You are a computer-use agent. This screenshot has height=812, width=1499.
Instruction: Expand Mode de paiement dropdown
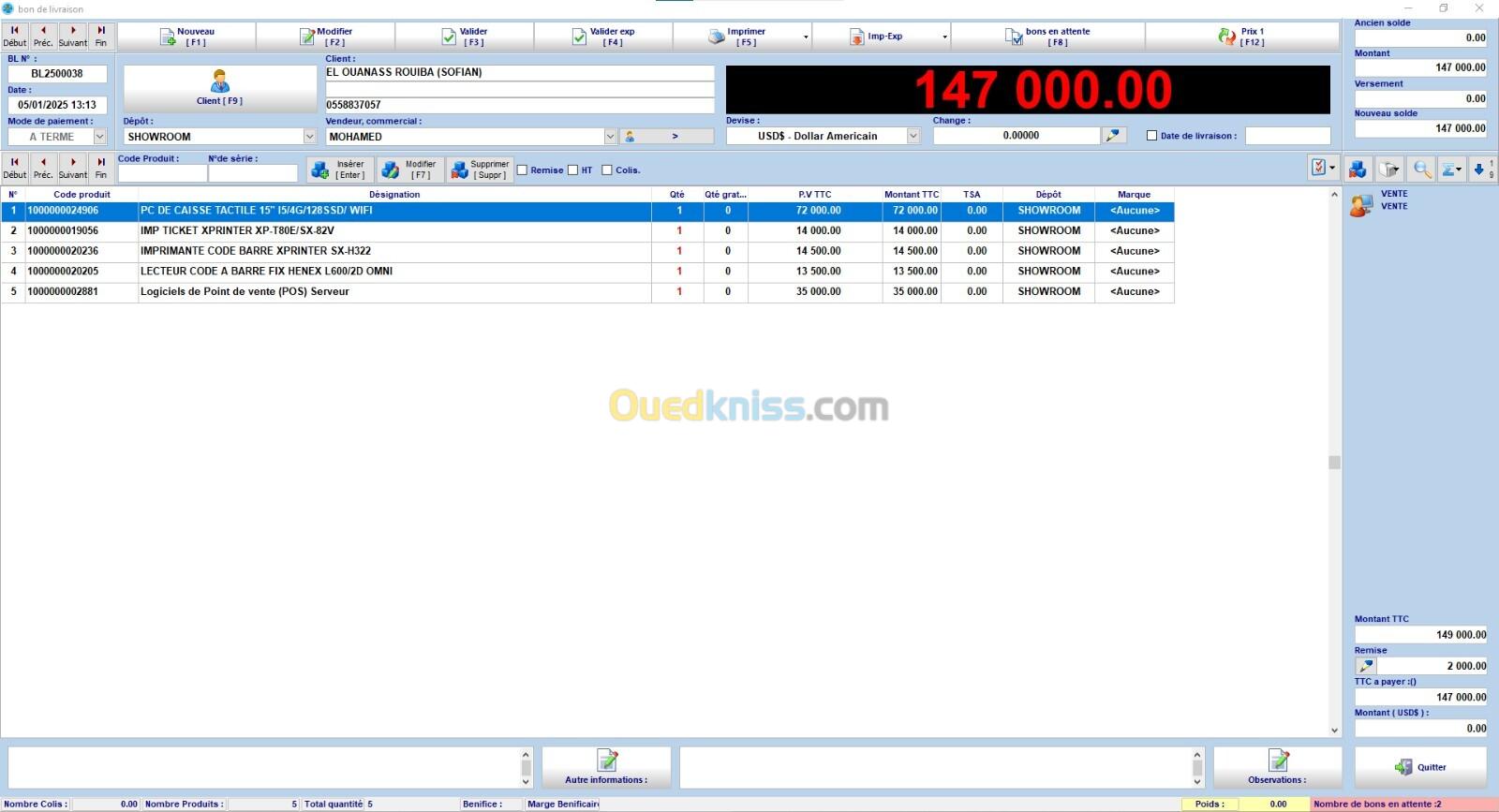point(99,137)
